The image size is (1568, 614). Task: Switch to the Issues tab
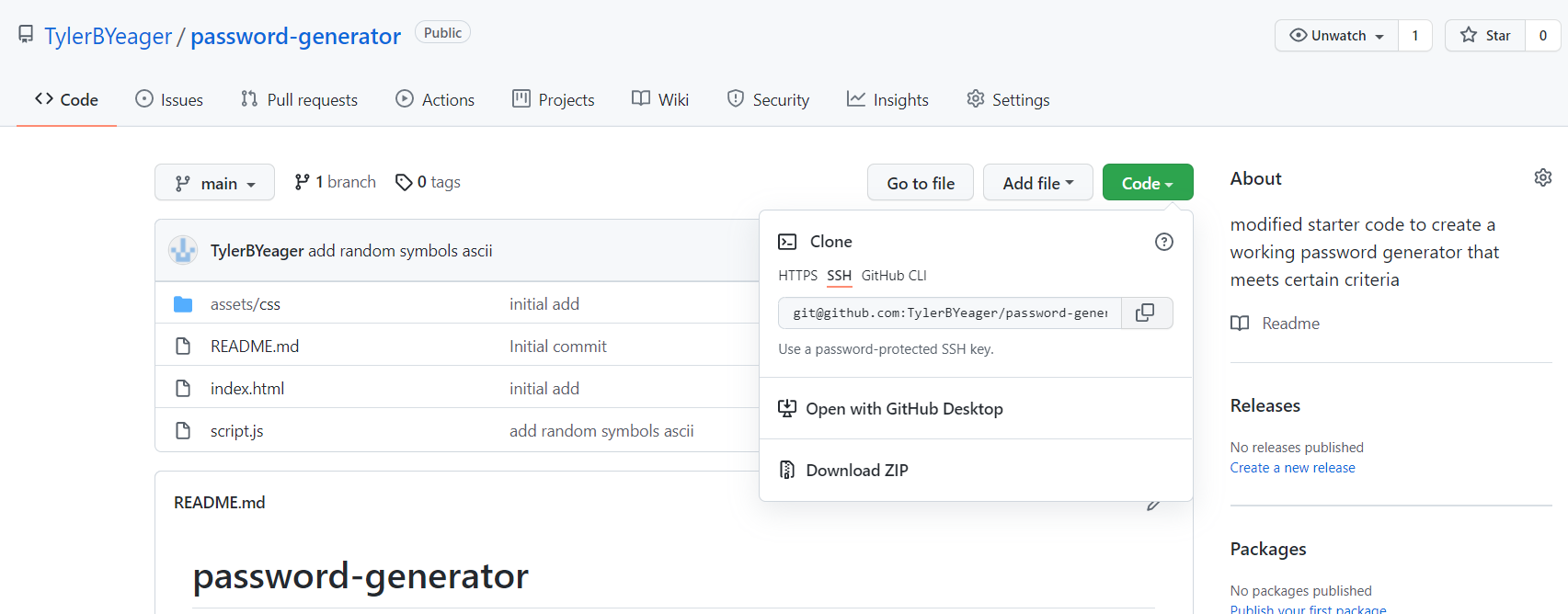click(169, 99)
